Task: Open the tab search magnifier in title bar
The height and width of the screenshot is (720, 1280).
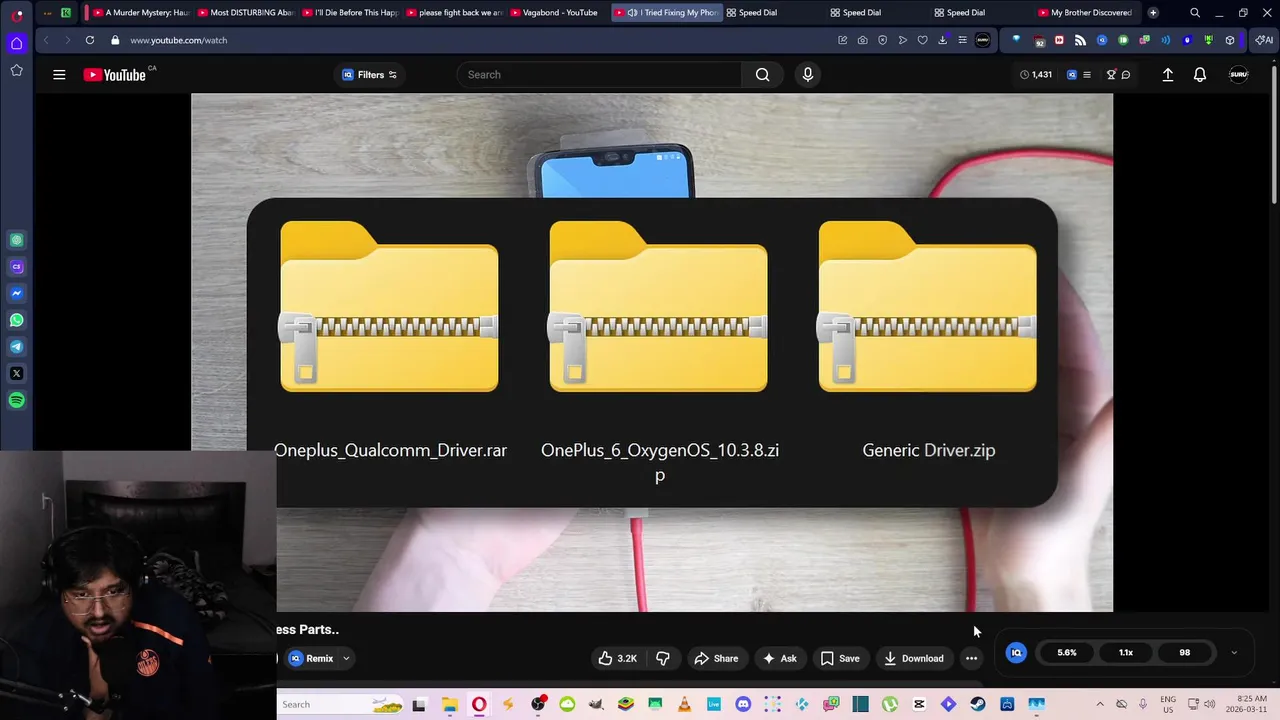Action: pyautogui.click(x=1195, y=13)
